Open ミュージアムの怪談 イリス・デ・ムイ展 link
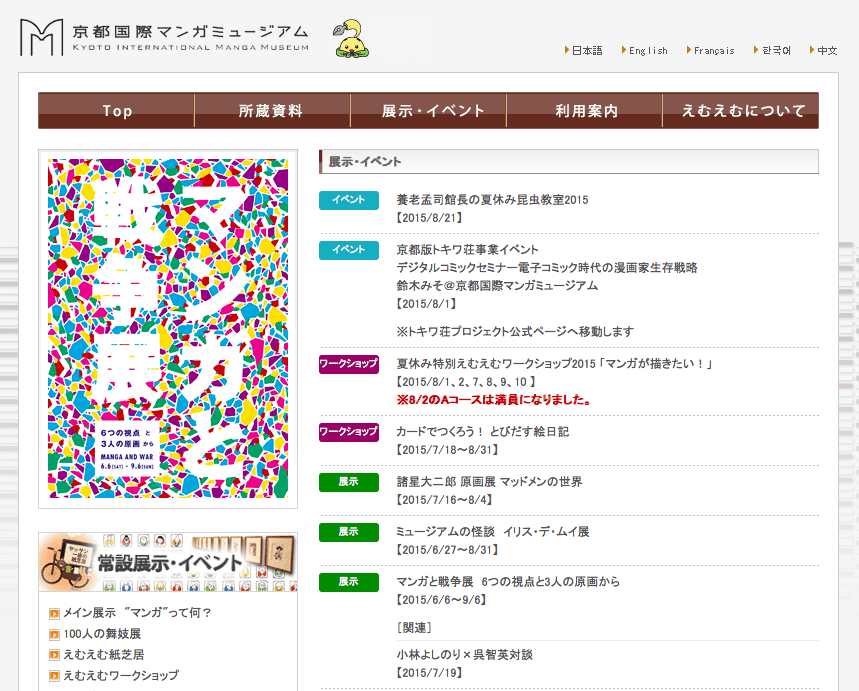Image resolution: width=859 pixels, height=691 pixels. click(x=493, y=532)
